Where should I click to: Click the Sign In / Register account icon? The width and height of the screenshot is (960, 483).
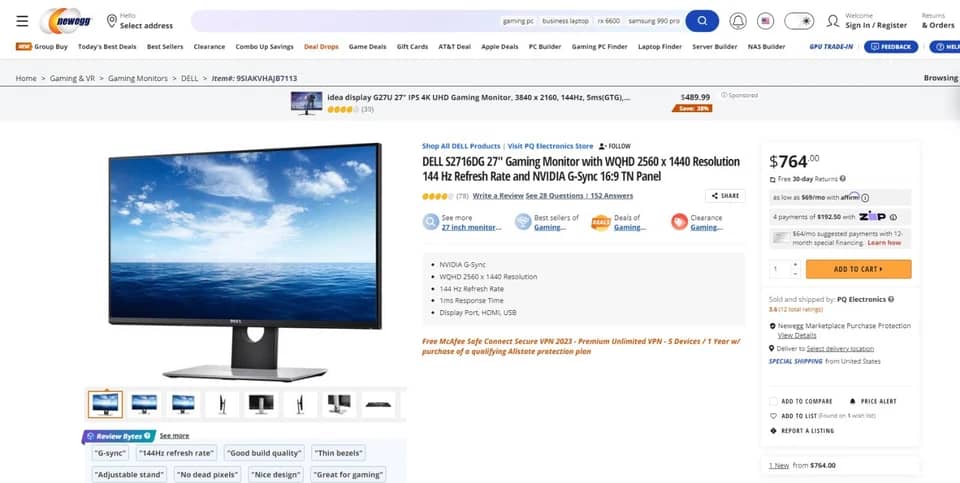tap(833, 21)
